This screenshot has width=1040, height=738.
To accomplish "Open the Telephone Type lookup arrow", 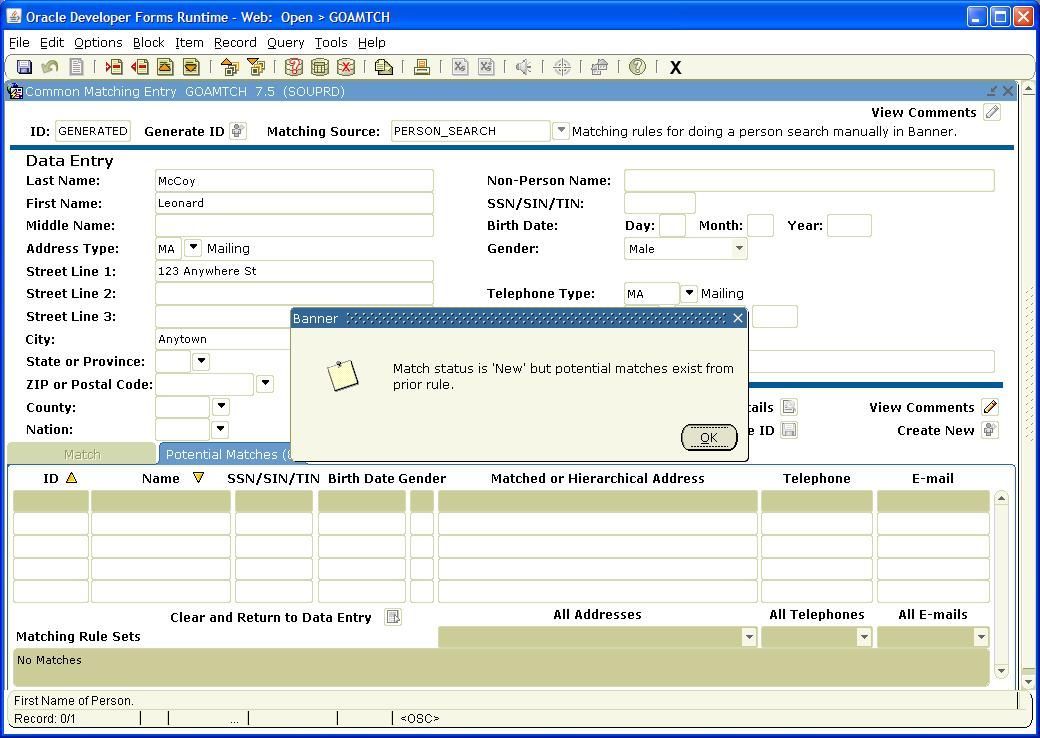I will pyautogui.click(x=689, y=293).
